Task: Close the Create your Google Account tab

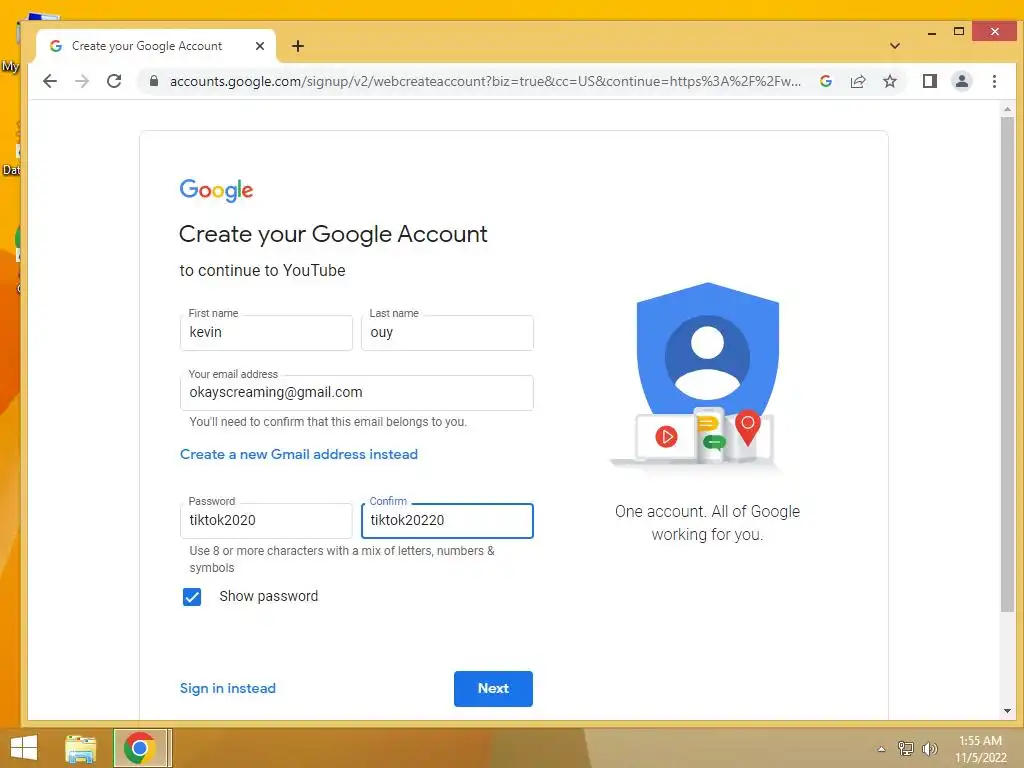Action: (260, 46)
